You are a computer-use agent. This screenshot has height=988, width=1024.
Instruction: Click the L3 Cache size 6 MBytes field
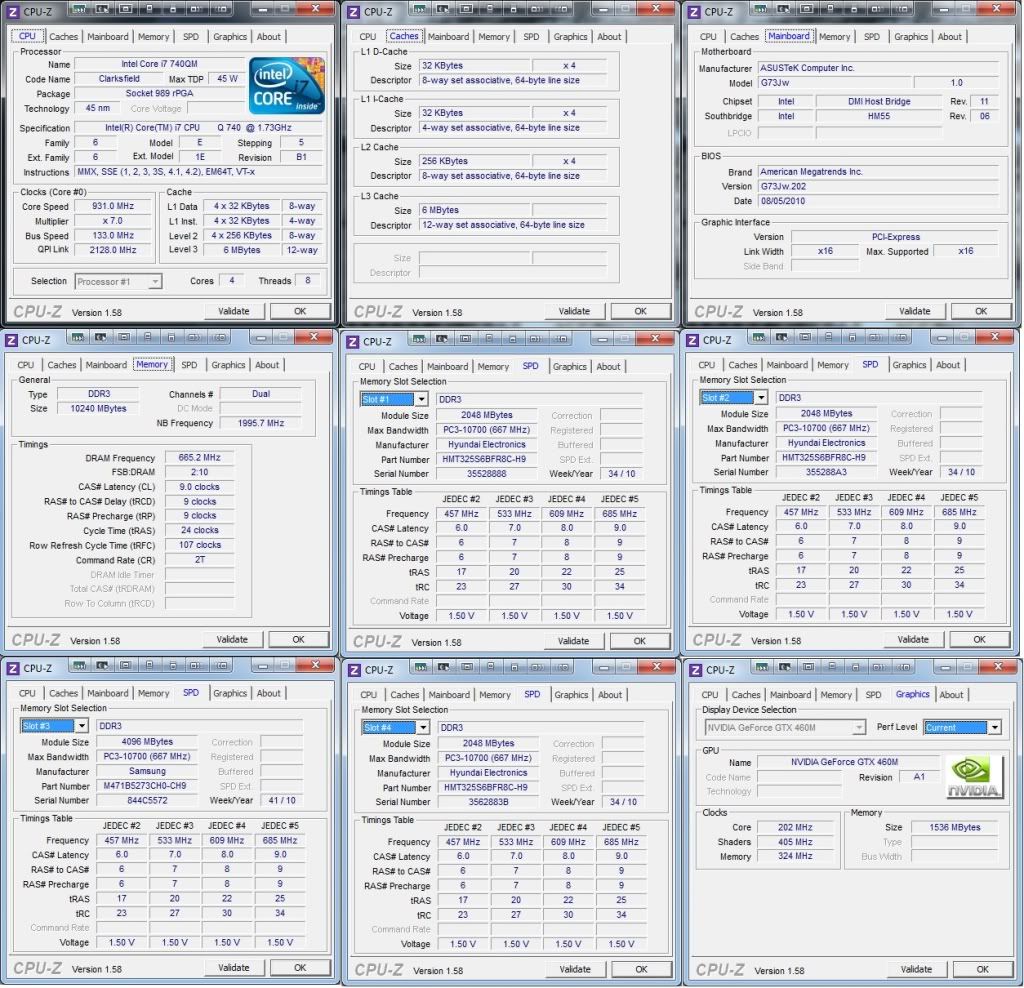(473, 210)
